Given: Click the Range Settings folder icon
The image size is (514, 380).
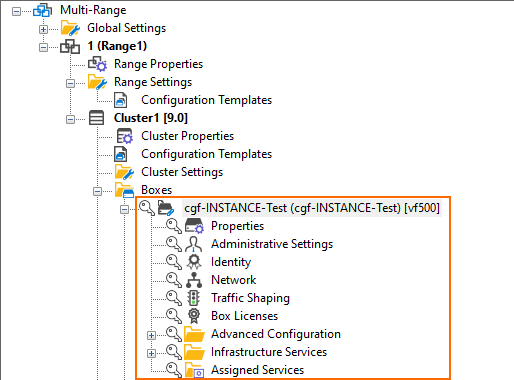Looking at the screenshot, I should pyautogui.click(x=97, y=82).
